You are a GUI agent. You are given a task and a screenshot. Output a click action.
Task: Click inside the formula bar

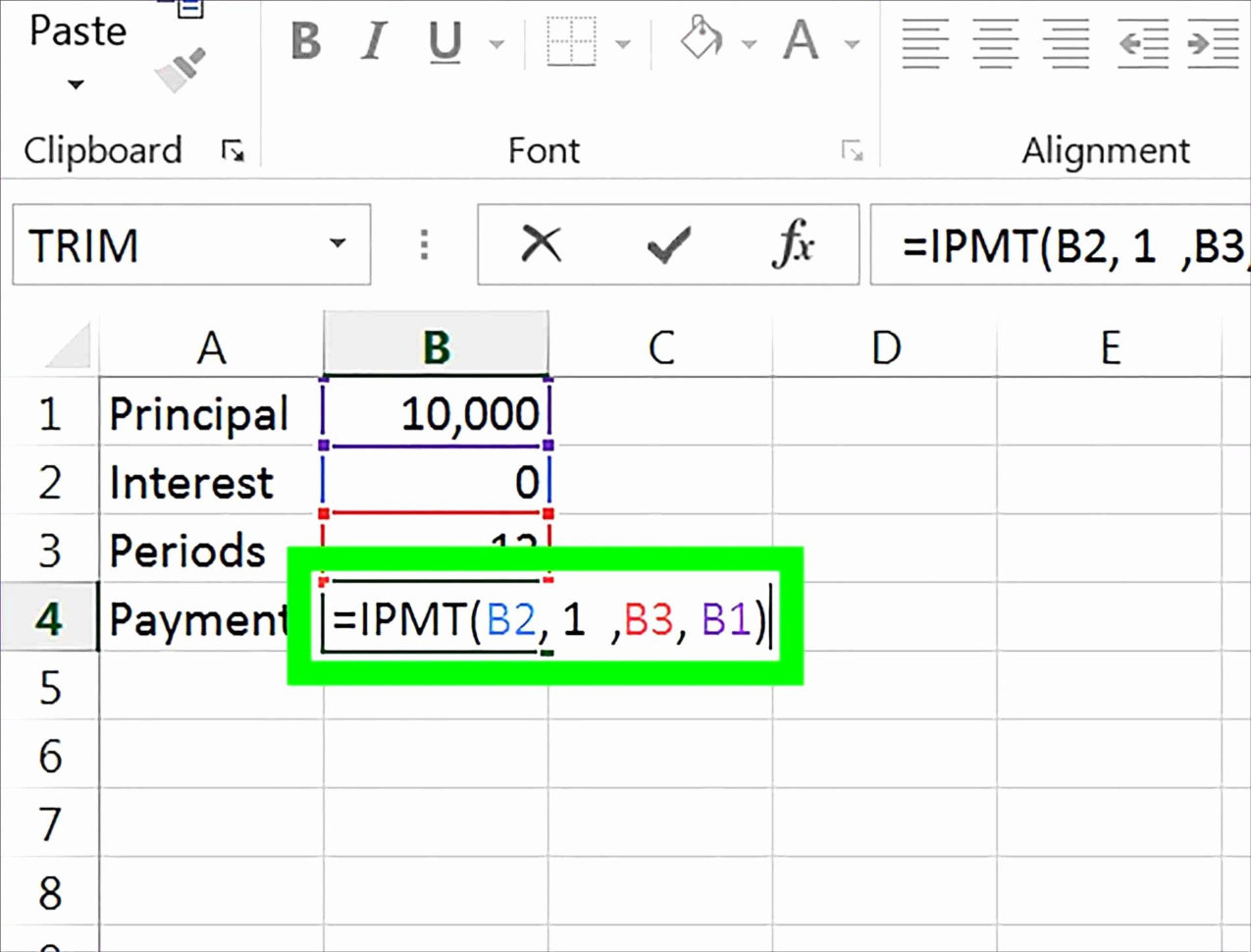(1060, 244)
